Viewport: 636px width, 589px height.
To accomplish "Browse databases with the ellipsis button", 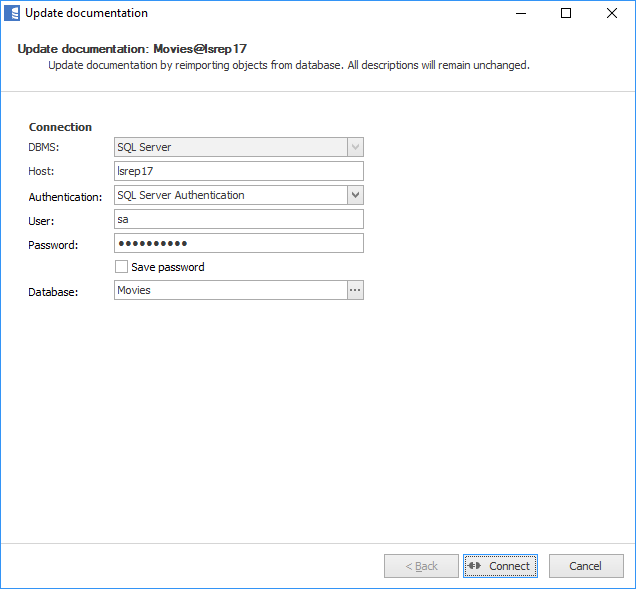I will click(x=355, y=290).
